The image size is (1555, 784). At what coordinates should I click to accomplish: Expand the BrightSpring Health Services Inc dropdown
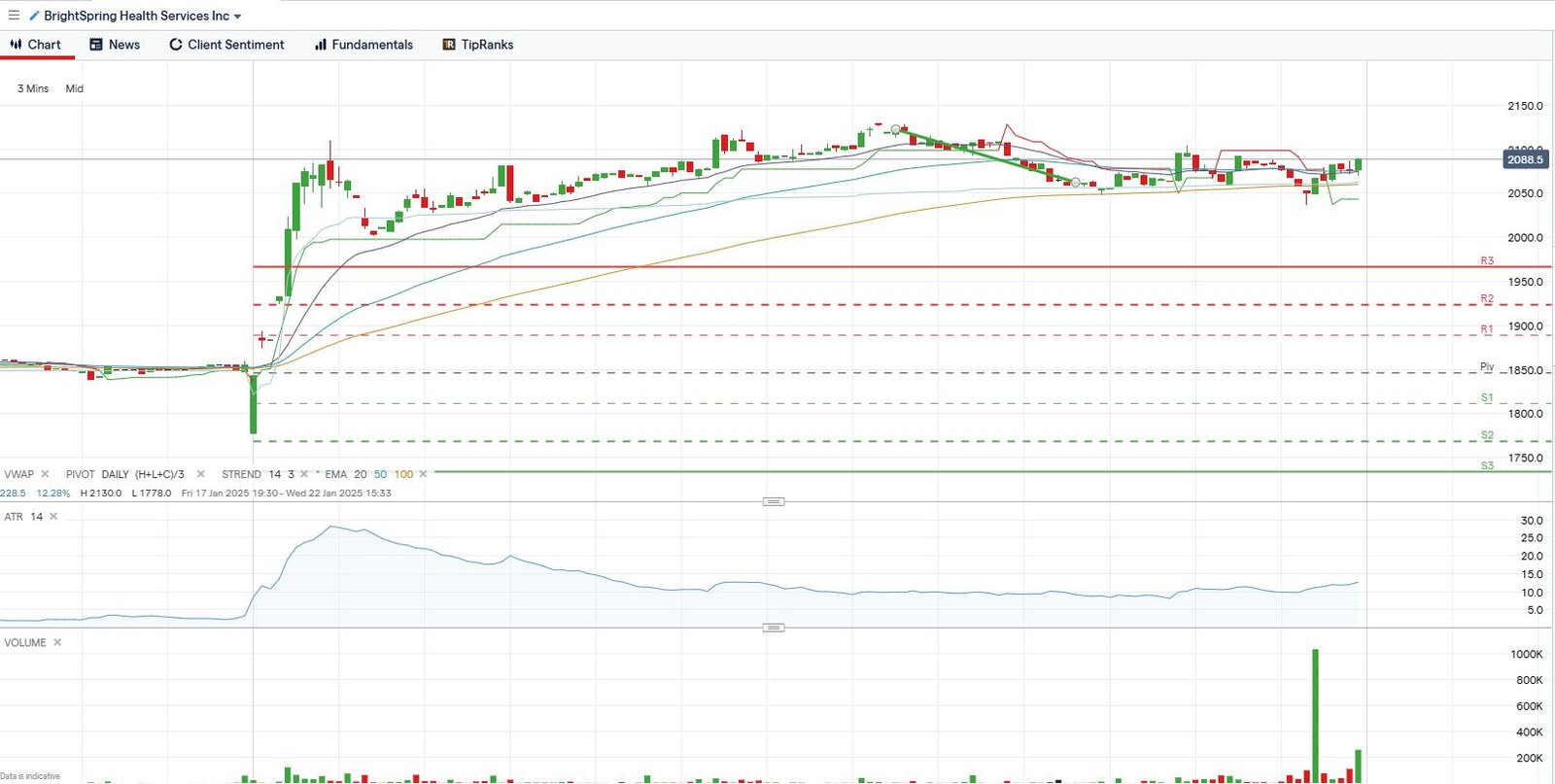(x=238, y=17)
